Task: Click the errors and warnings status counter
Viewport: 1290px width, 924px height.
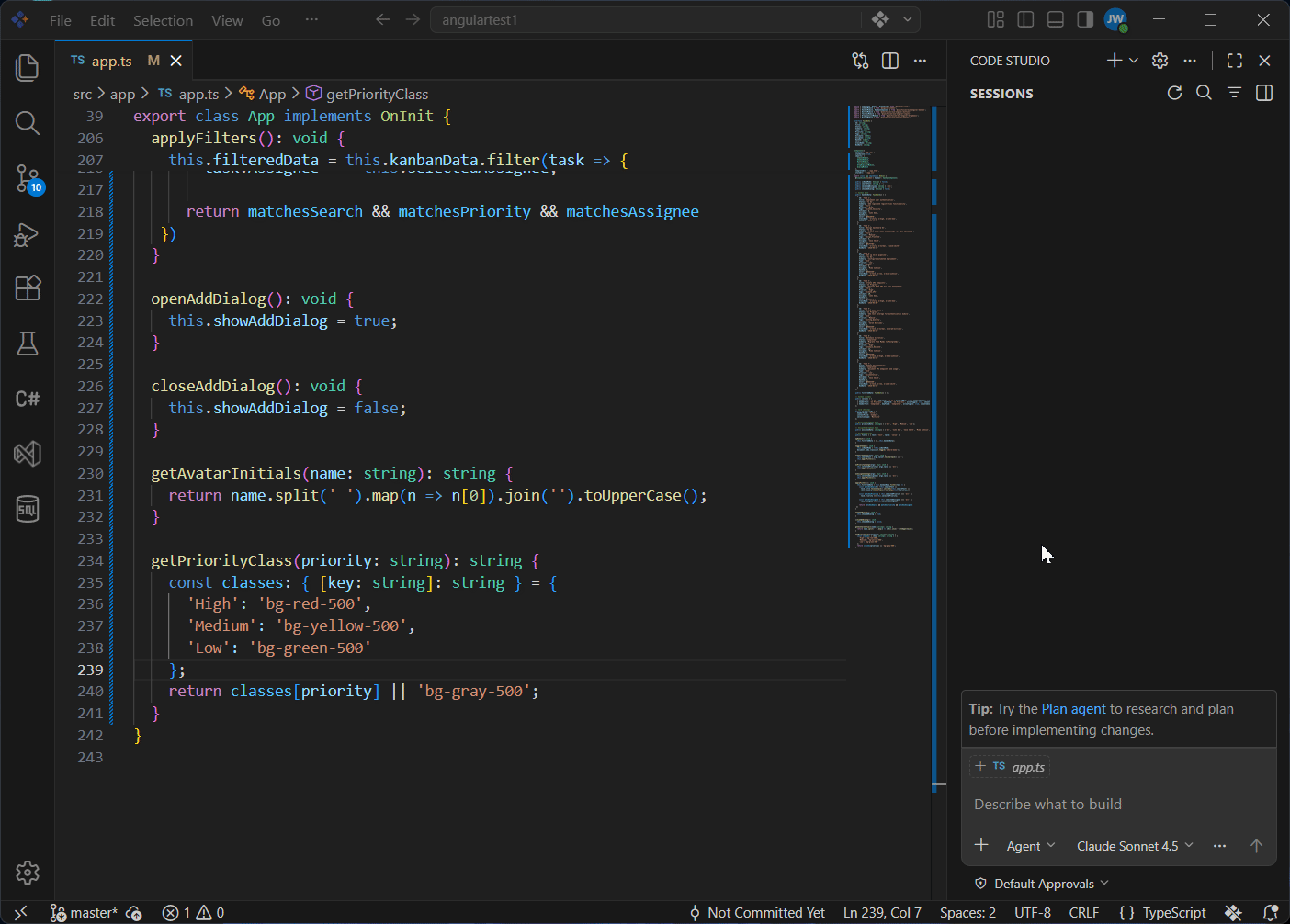Action: tap(193, 913)
